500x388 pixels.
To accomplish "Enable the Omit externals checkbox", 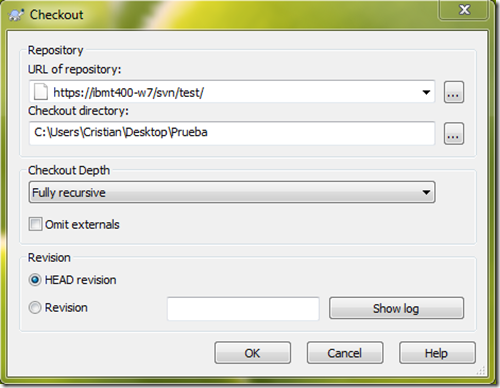I will point(35,224).
